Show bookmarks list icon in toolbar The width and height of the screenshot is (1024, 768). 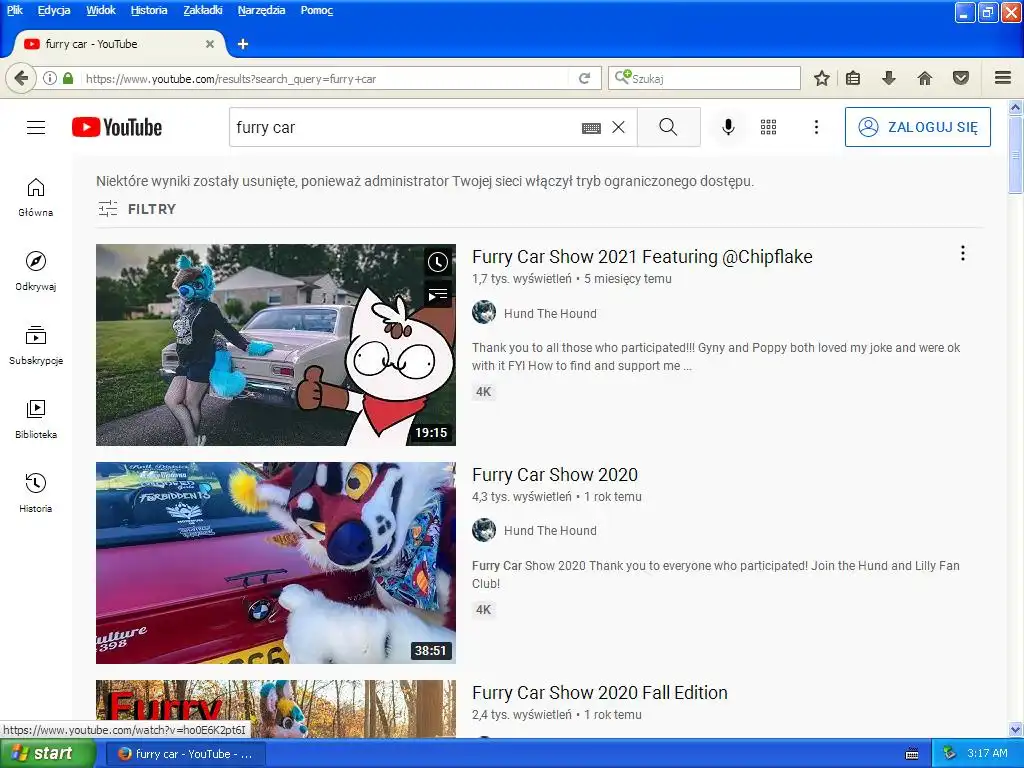[853, 78]
